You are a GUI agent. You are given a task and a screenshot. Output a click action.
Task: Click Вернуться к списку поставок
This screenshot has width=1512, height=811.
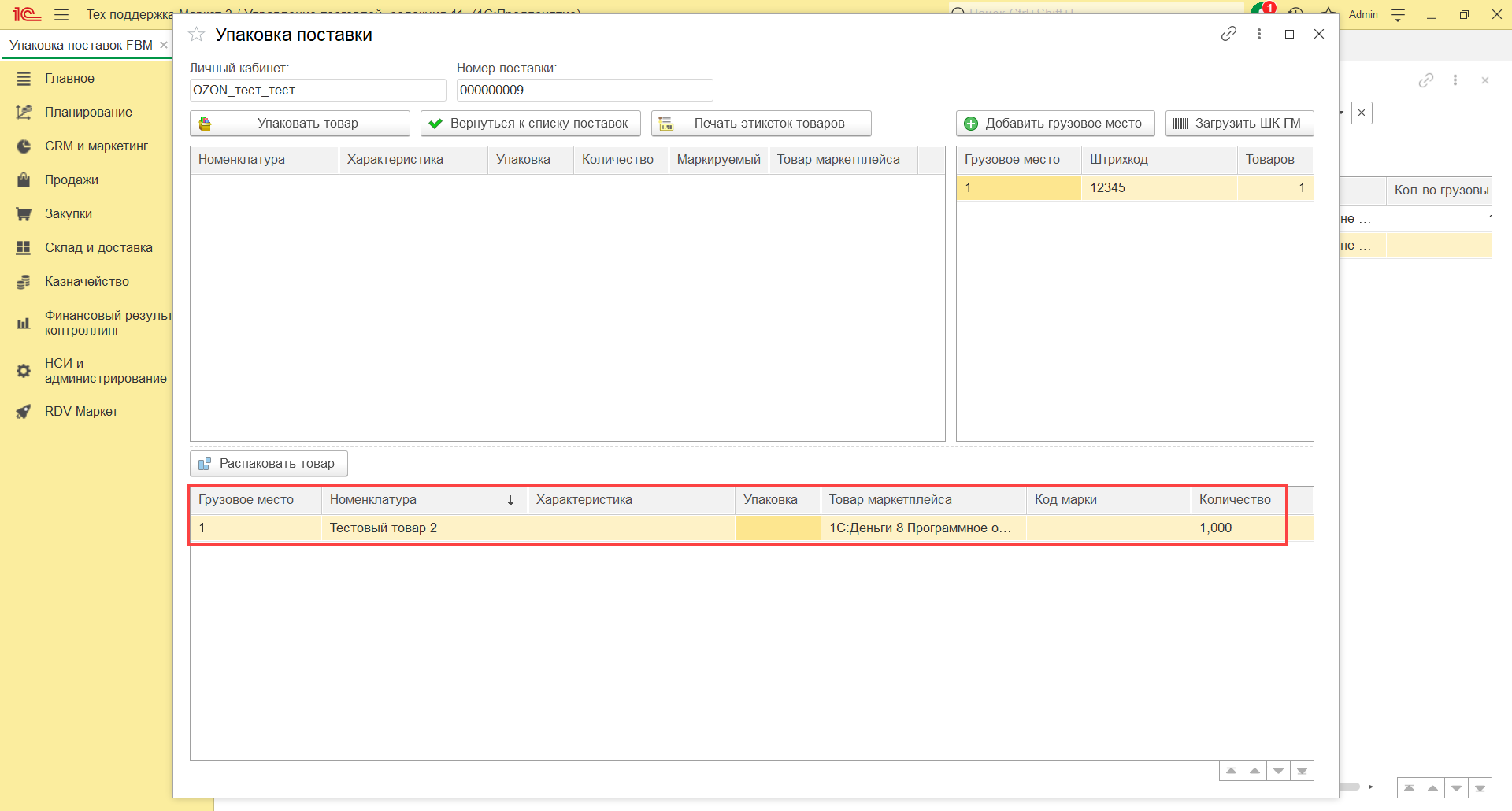(530, 124)
